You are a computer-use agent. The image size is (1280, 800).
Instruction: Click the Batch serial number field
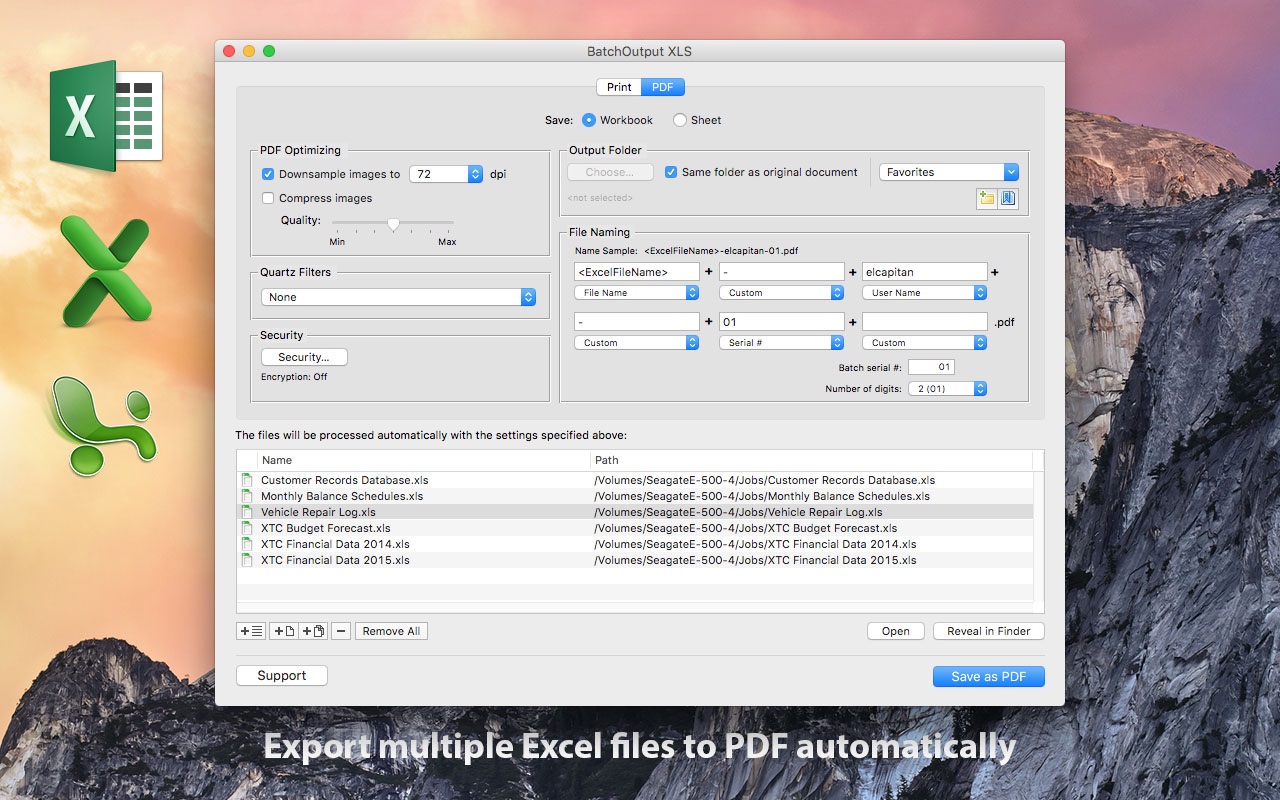coord(931,368)
